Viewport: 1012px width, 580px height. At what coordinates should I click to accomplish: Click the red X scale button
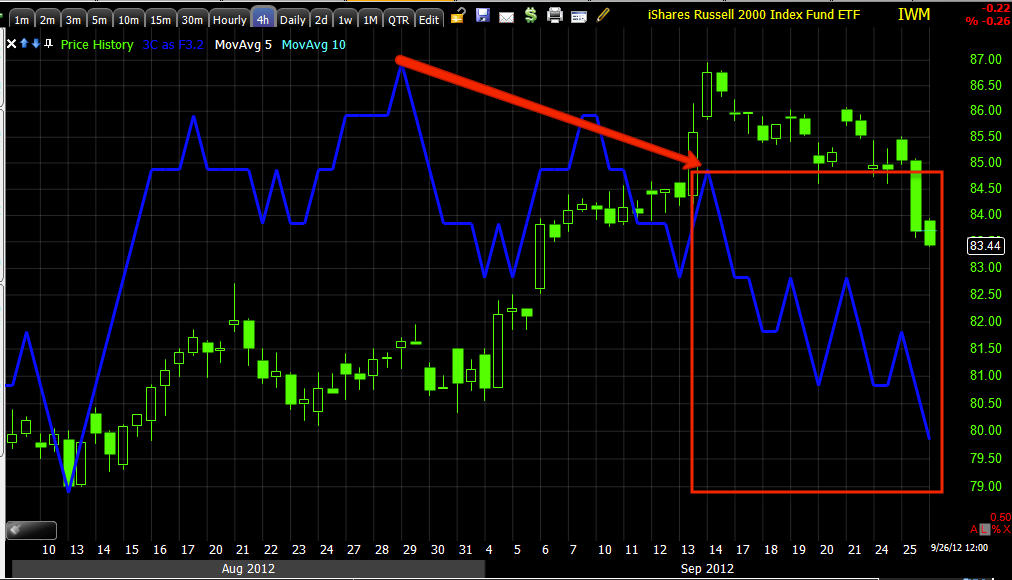(1007, 529)
